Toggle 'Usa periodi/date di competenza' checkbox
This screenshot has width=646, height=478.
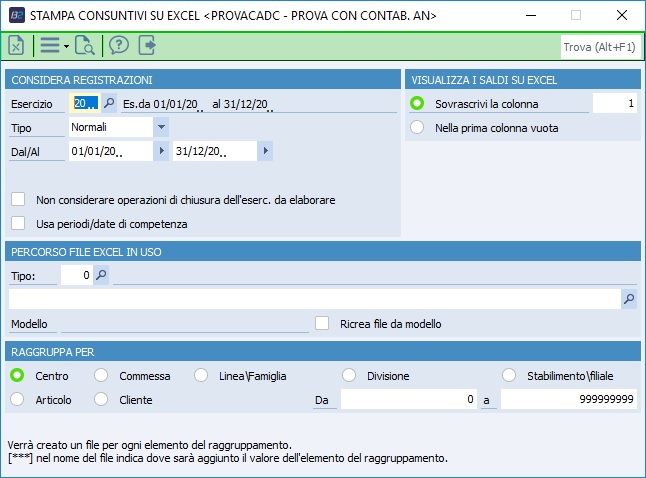[17, 223]
